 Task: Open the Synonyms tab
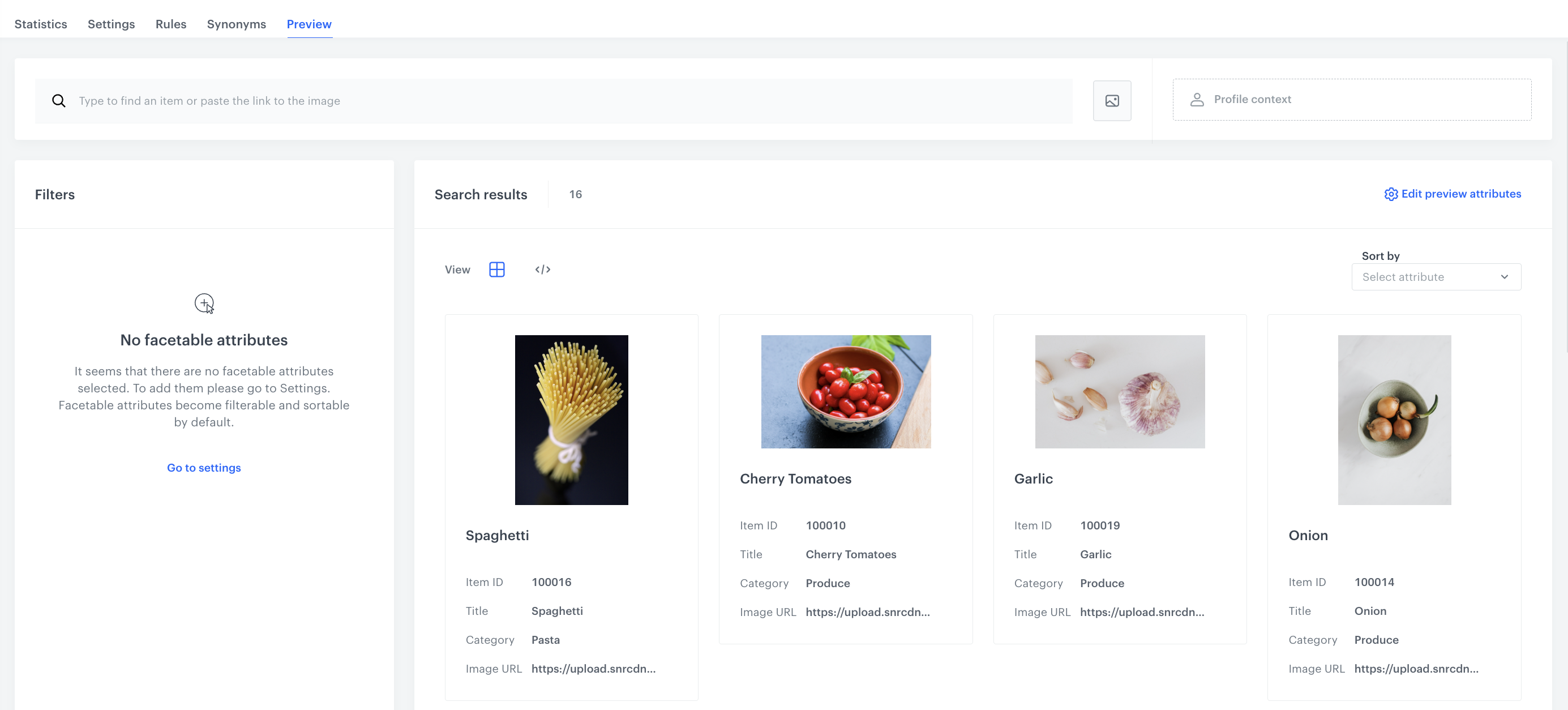pyautogui.click(x=236, y=24)
